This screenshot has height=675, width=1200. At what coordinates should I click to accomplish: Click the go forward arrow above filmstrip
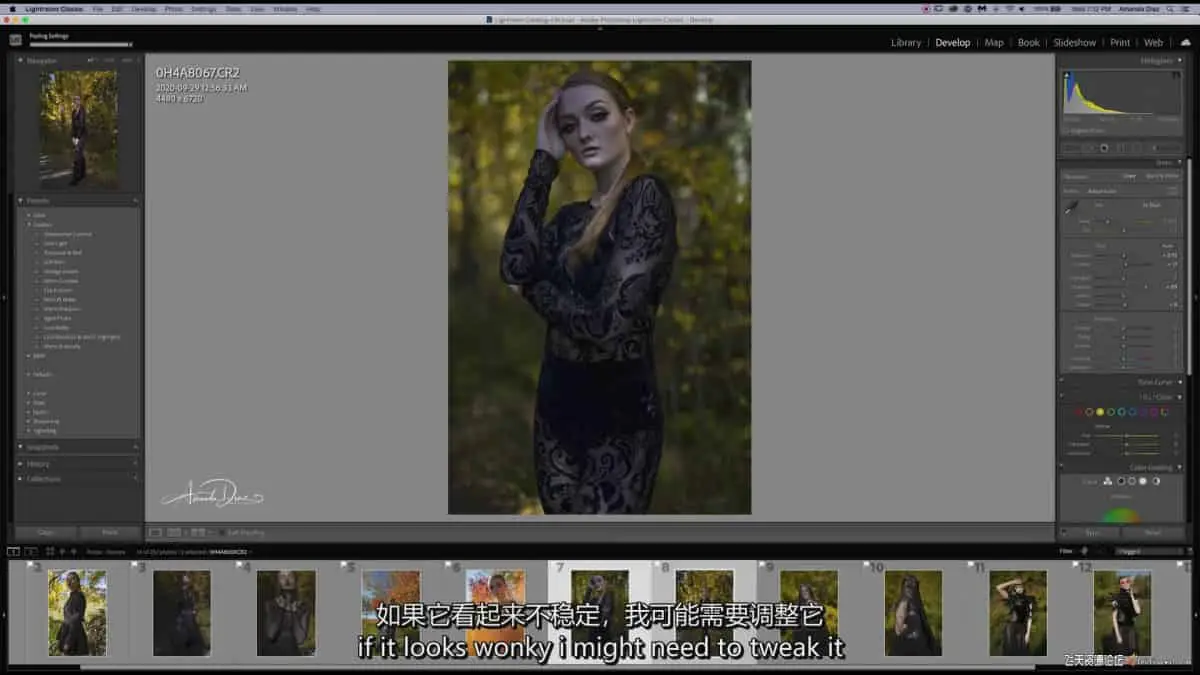click(73, 551)
